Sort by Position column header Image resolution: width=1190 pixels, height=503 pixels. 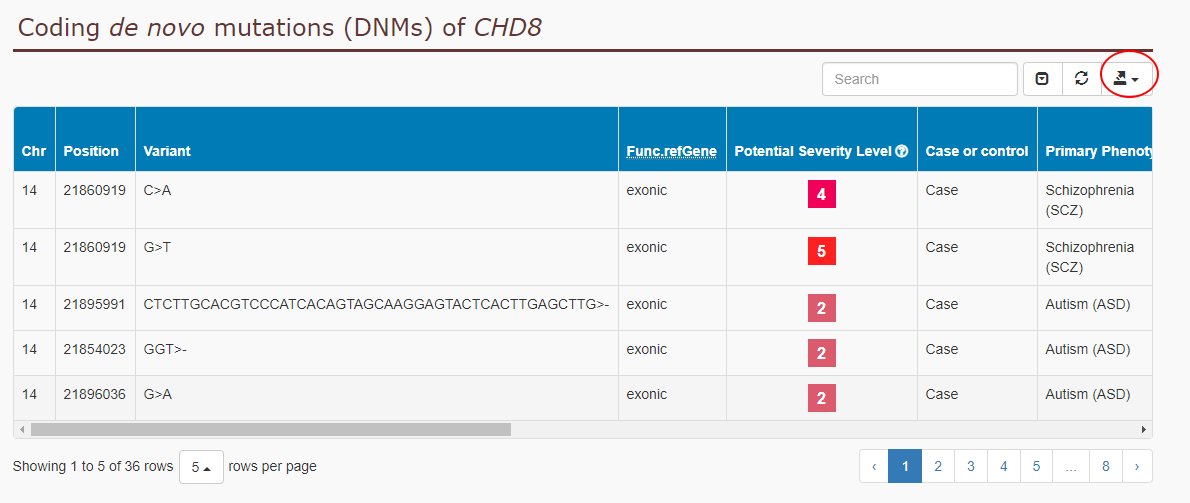click(x=91, y=151)
